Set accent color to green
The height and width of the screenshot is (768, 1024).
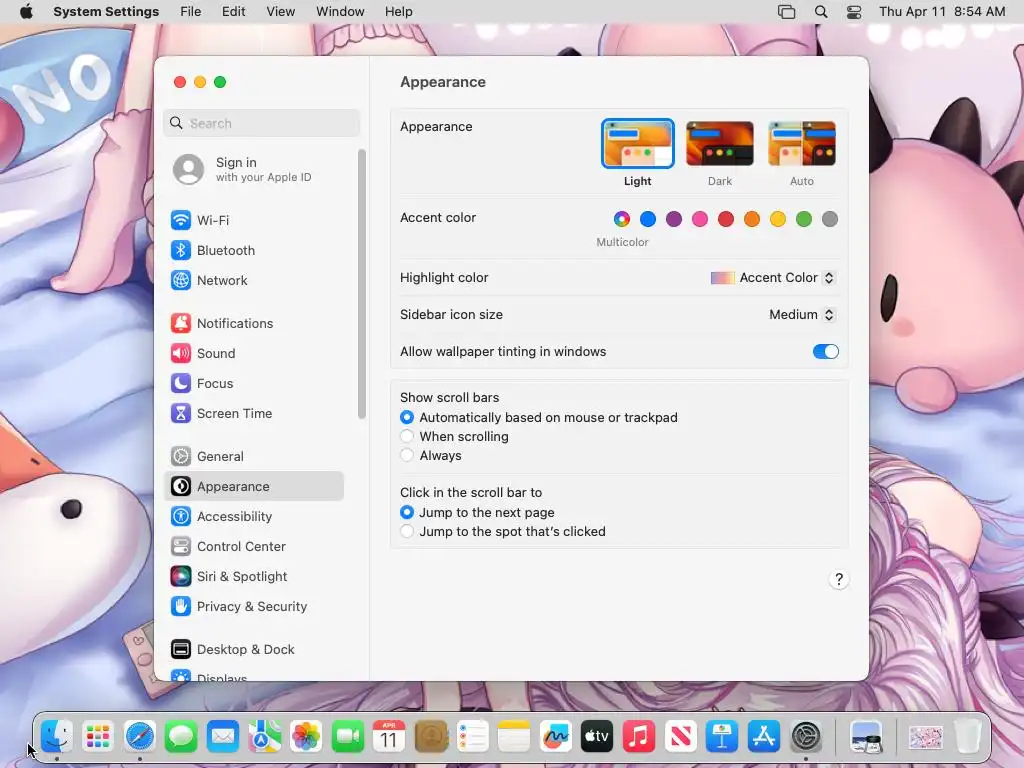coord(804,219)
